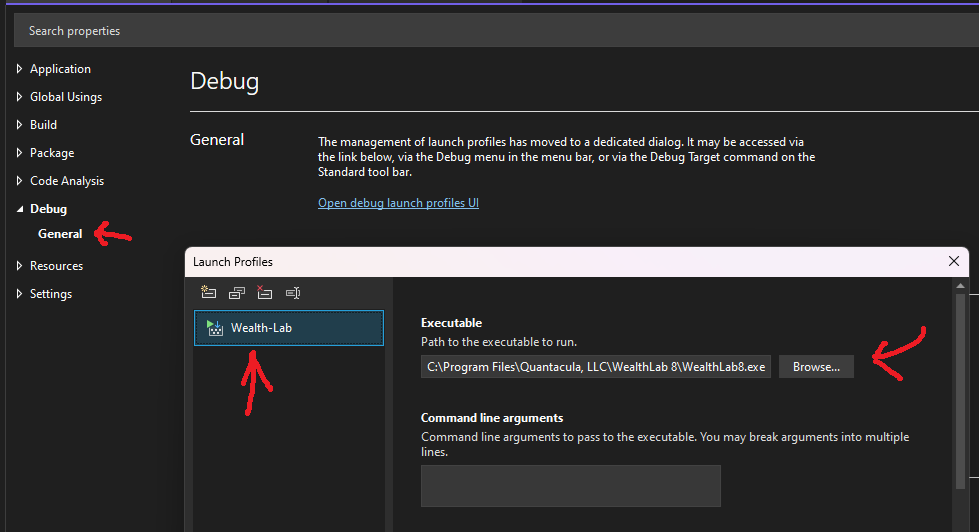979x532 pixels.
Task: Open the Settings properties page
Action: point(51,294)
